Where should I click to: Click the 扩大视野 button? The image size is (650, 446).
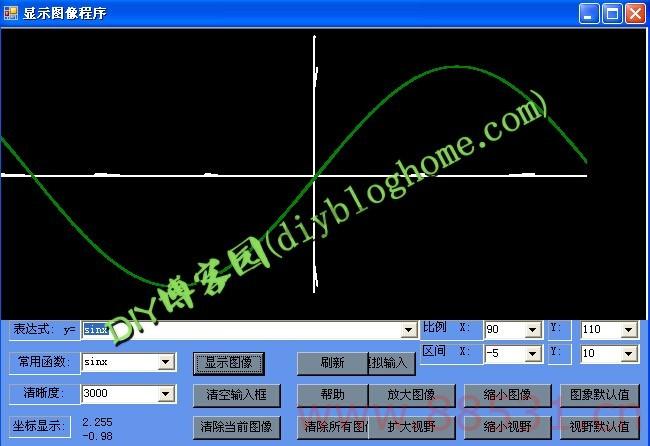pos(412,427)
